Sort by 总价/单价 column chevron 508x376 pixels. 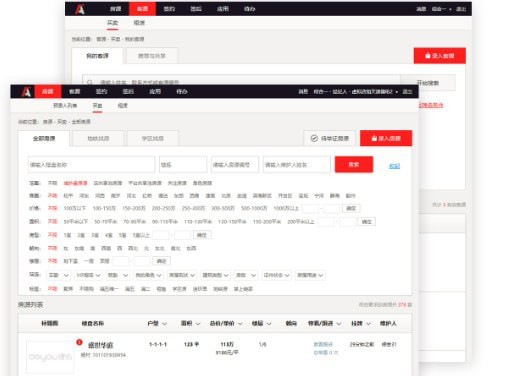240,324
